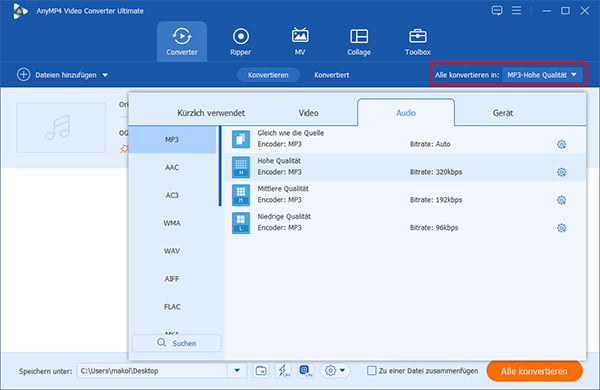This screenshot has height=390, width=600.
Task: Open the Collage module
Action: (359, 41)
